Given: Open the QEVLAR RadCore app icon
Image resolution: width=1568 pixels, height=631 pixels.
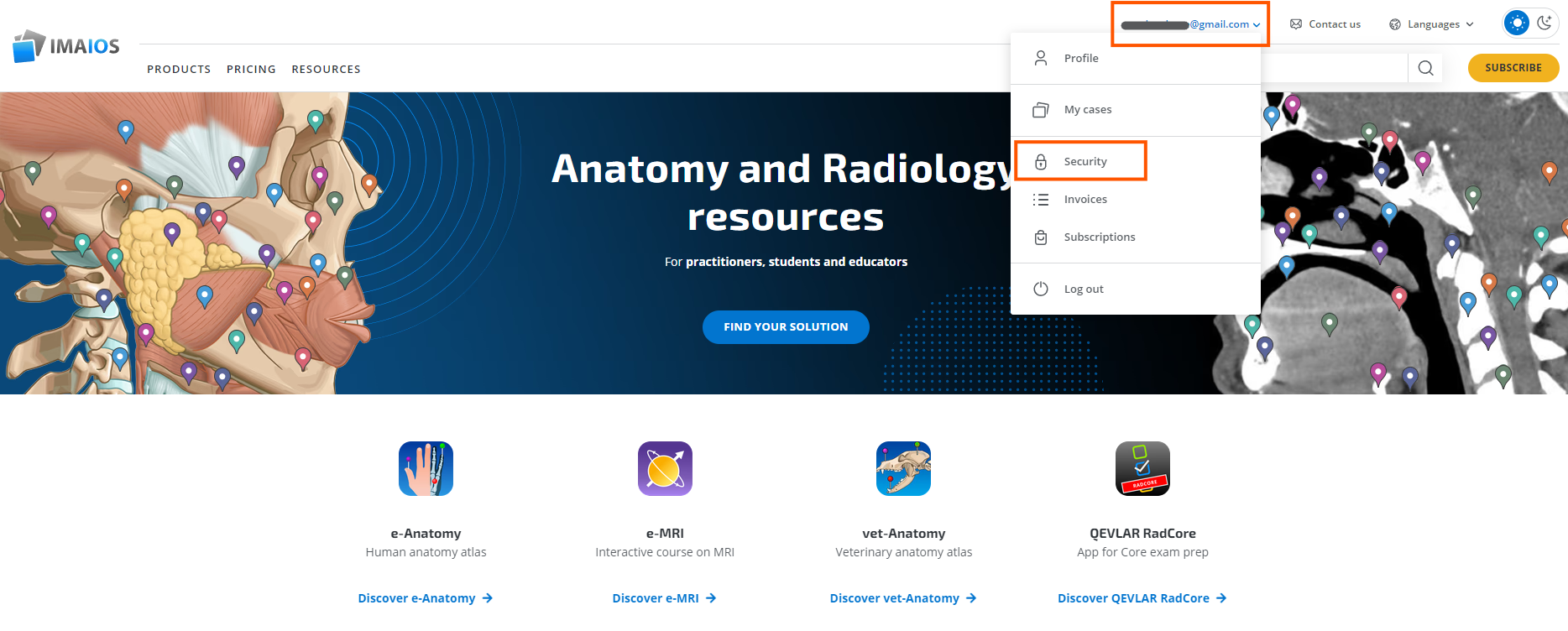Looking at the screenshot, I should click(x=1142, y=468).
